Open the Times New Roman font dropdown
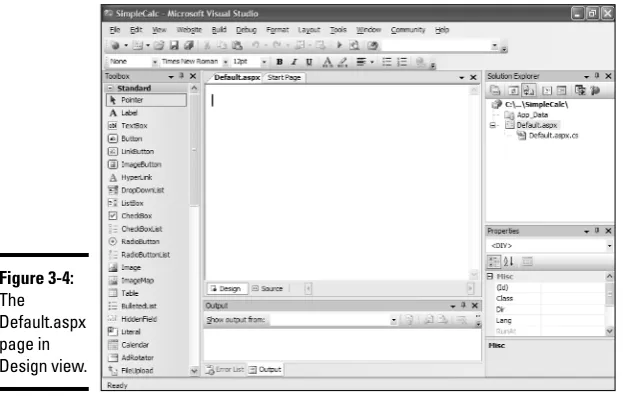 225,62
